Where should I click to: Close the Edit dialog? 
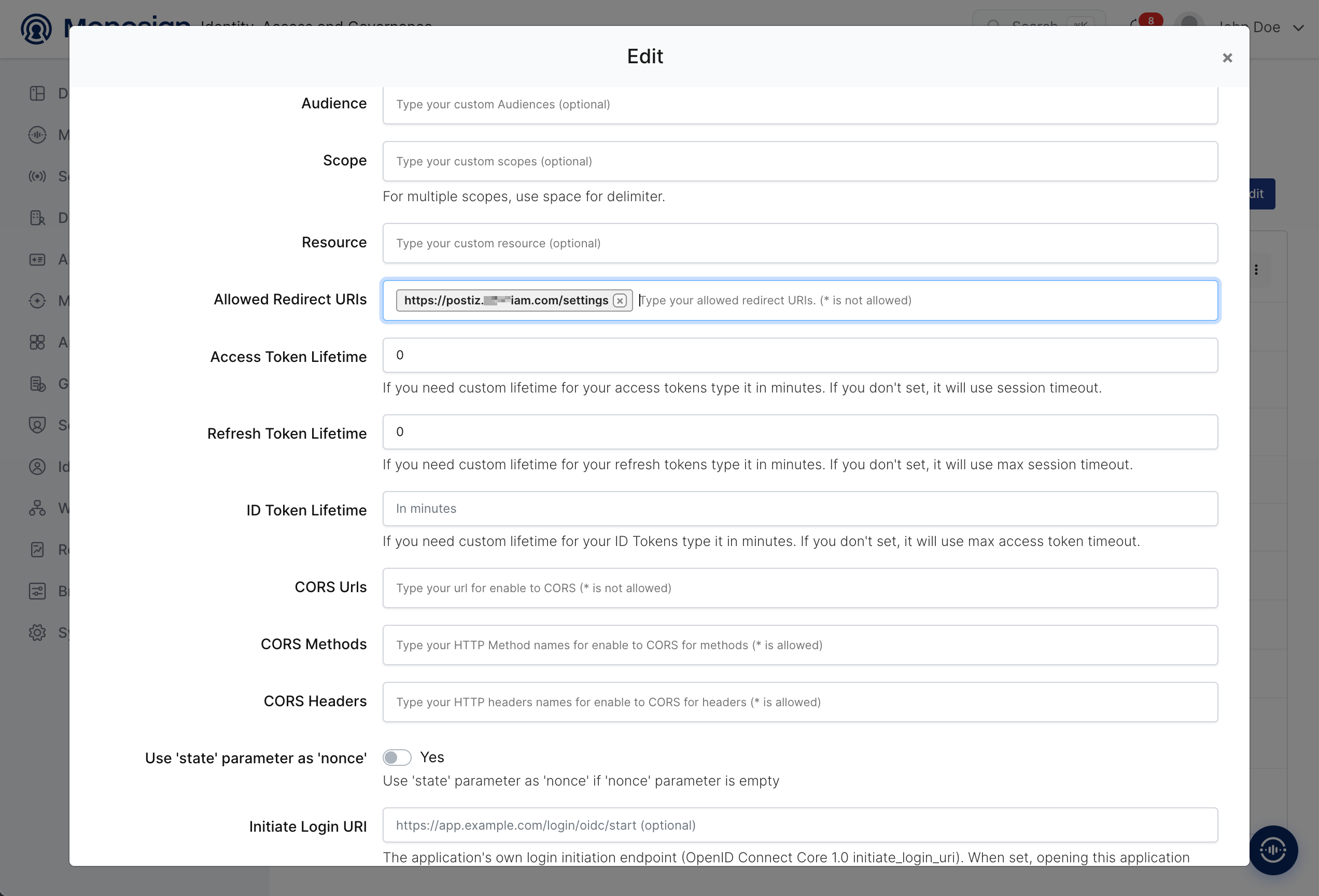click(x=1227, y=58)
